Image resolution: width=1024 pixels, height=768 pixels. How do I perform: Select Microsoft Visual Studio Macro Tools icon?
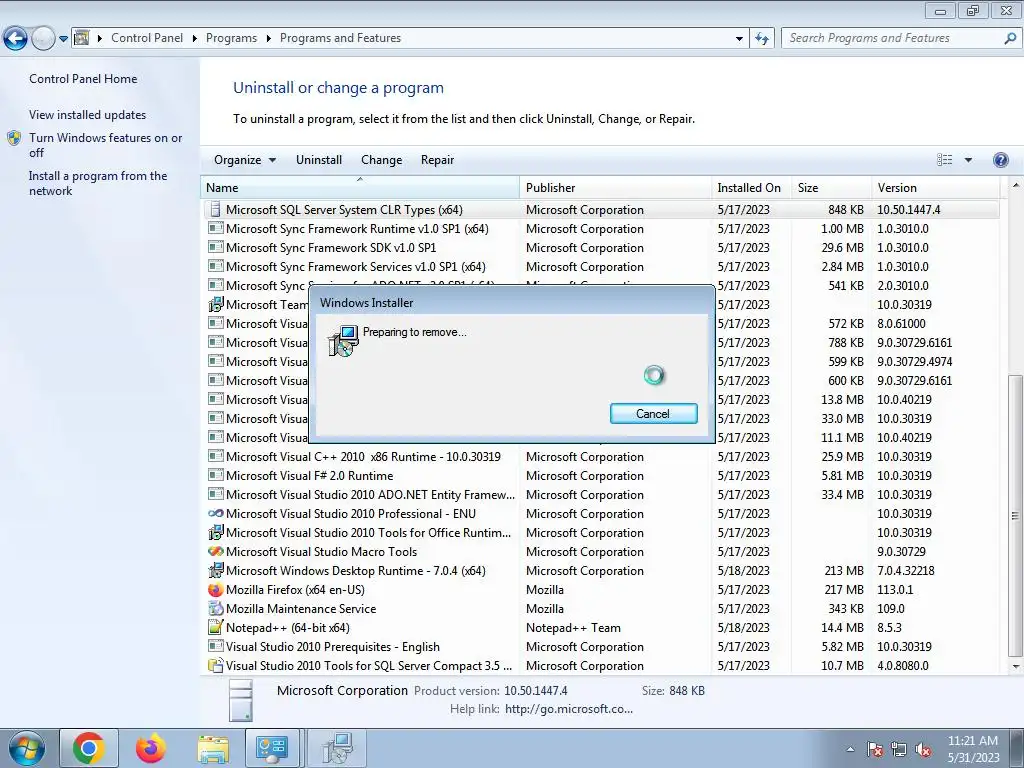tap(215, 551)
